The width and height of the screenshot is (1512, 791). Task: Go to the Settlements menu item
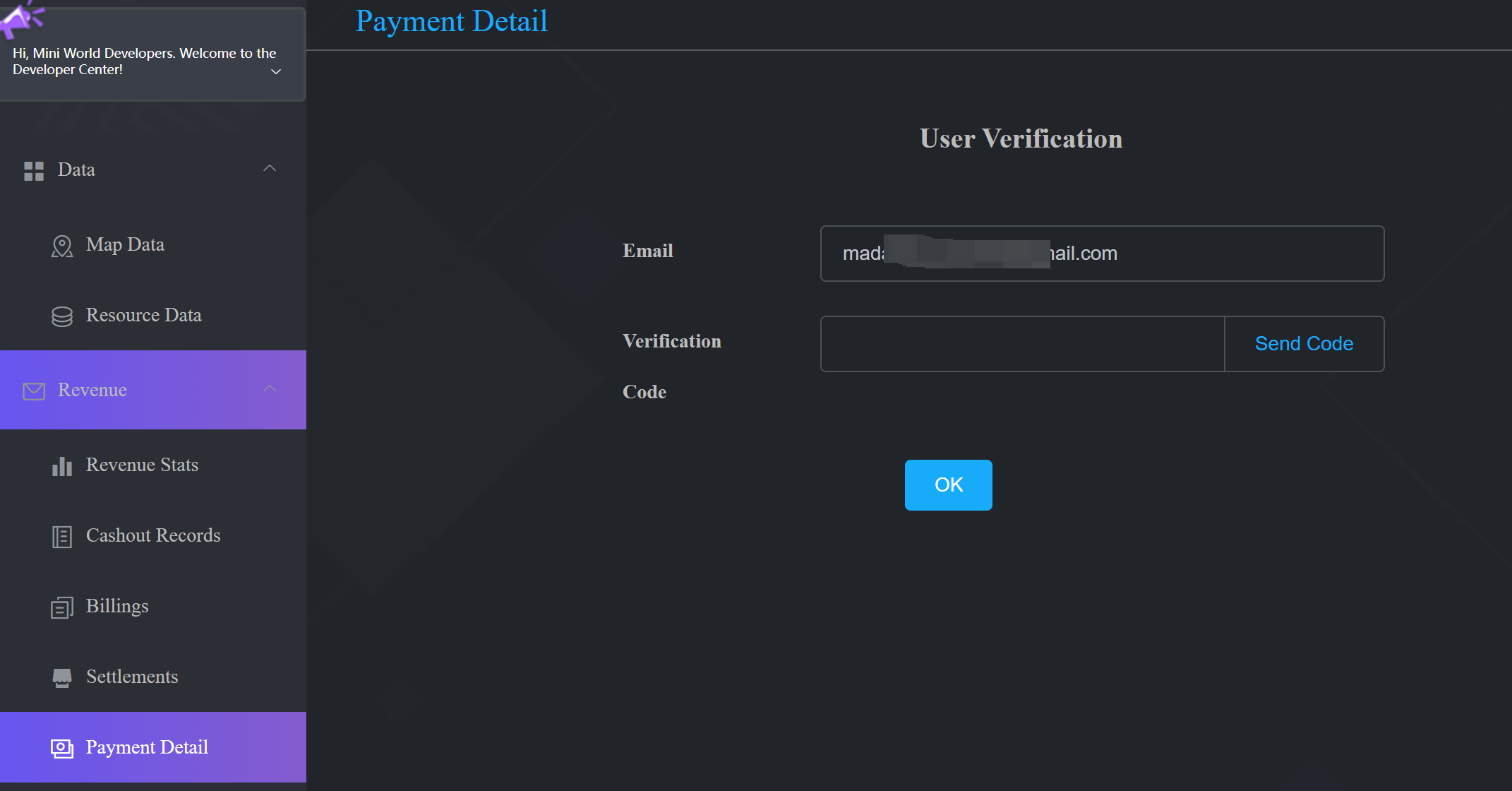point(132,677)
